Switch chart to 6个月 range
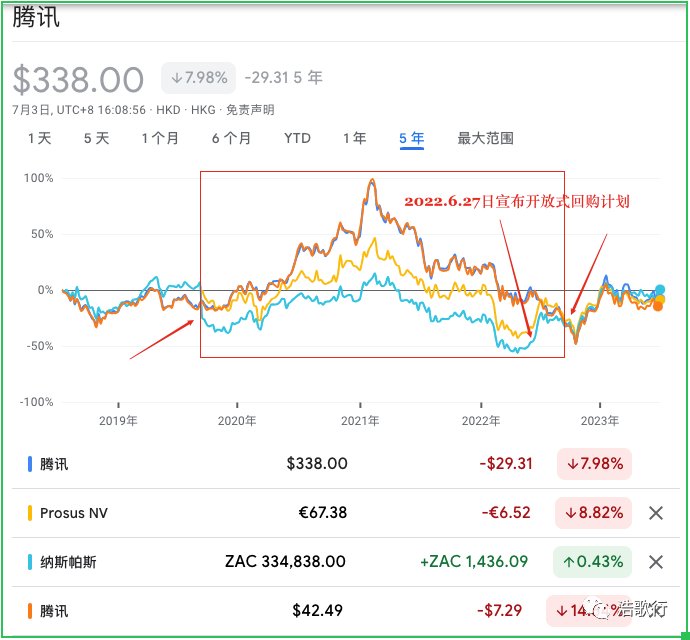Image resolution: width=690 pixels, height=640 pixels. tap(231, 139)
